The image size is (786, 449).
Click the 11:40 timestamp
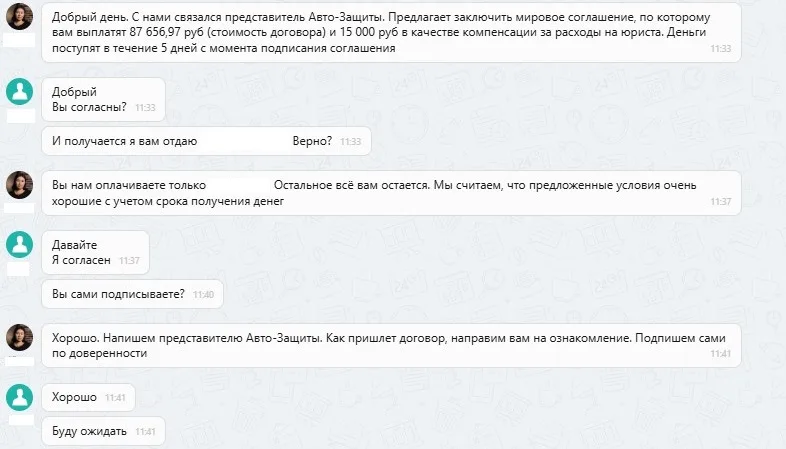(x=203, y=295)
